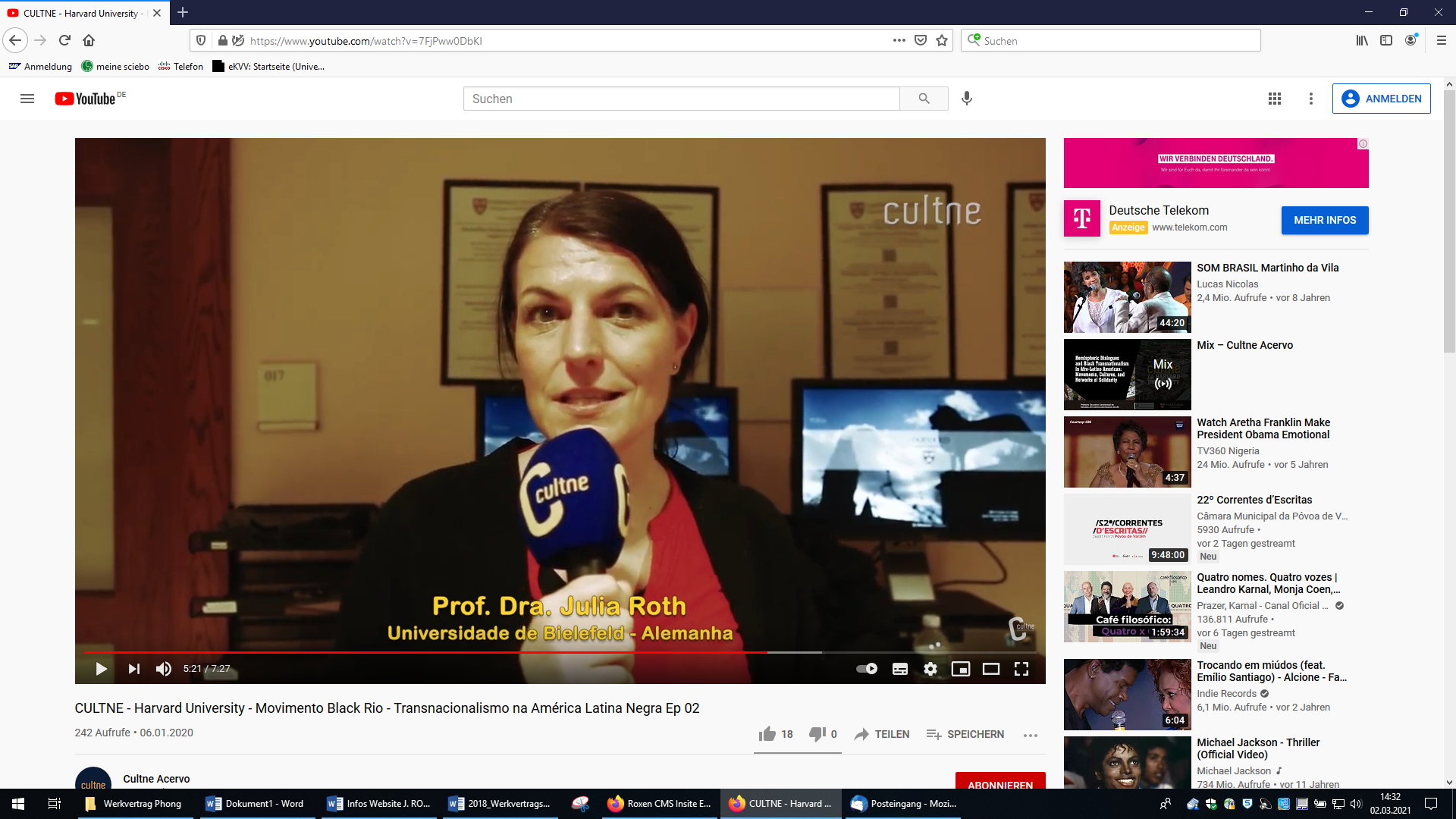This screenshot has height=819, width=1456.
Task: Click TEILEN share button
Action: tap(882, 734)
